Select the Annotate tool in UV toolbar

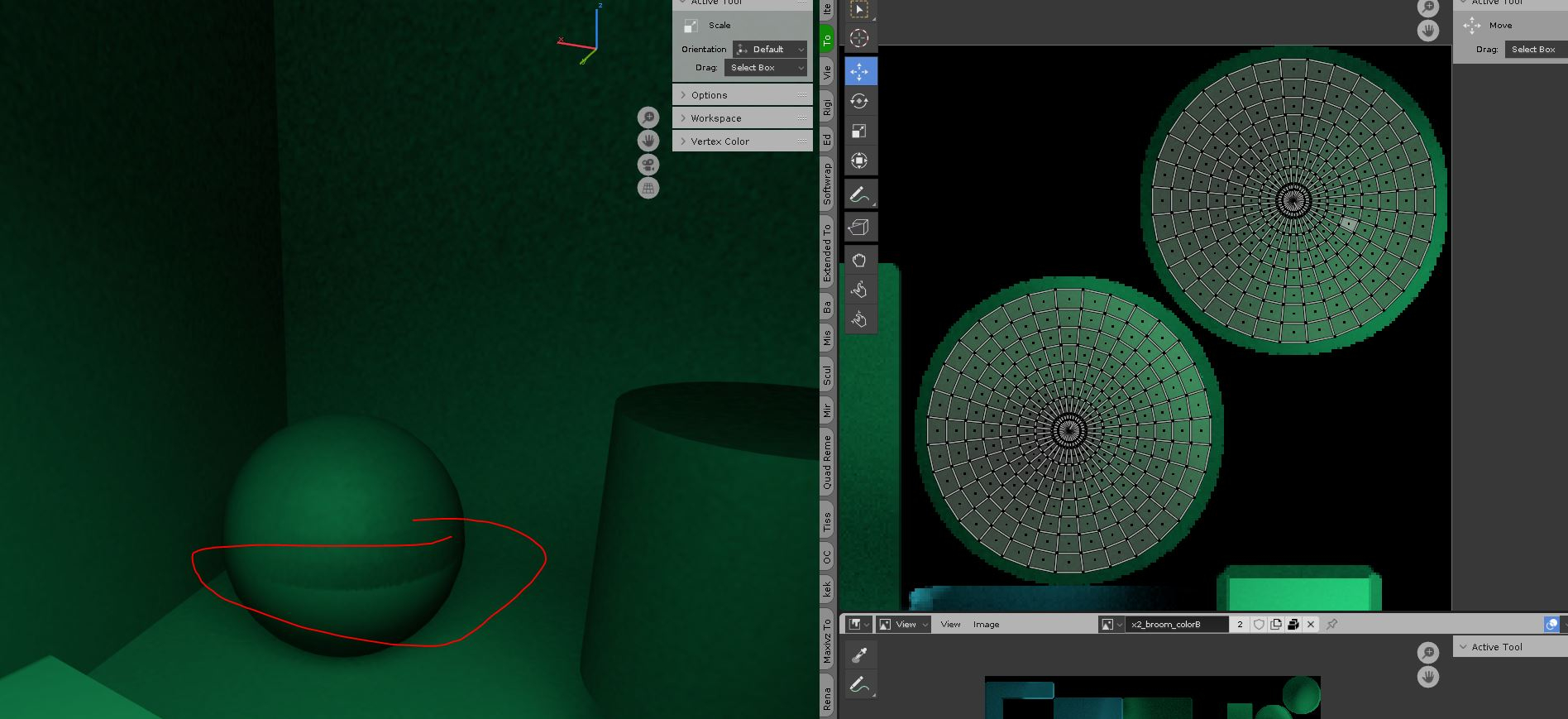point(859,195)
